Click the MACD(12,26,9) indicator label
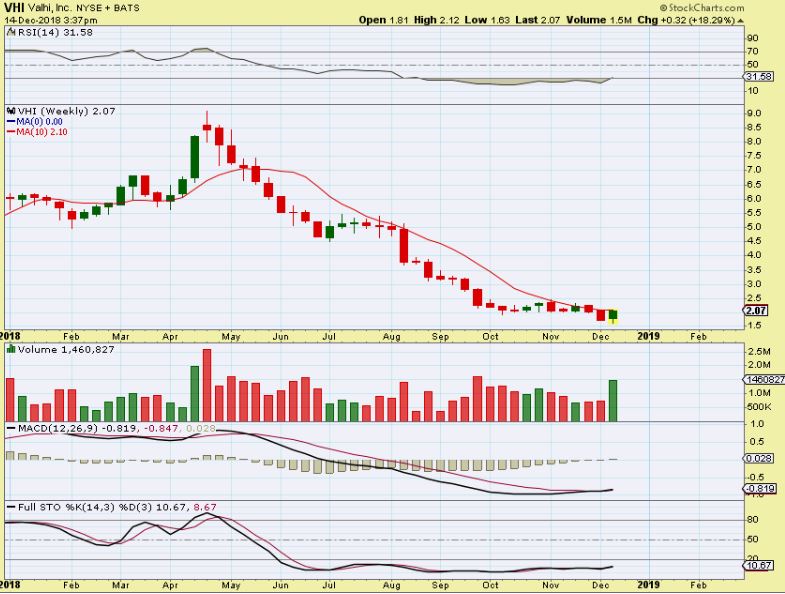 coord(59,428)
